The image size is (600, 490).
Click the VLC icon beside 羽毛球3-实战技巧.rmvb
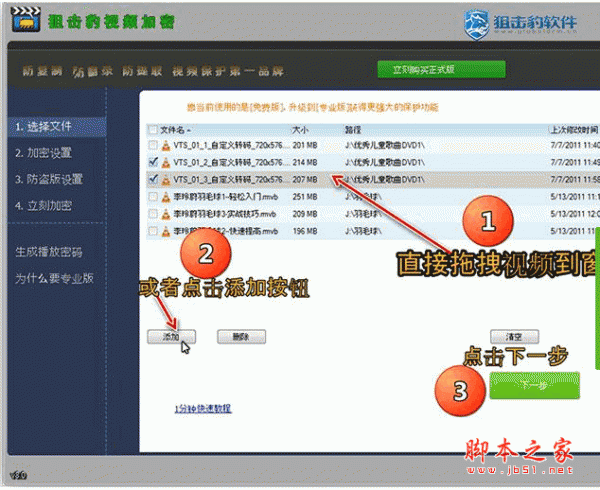[166, 214]
